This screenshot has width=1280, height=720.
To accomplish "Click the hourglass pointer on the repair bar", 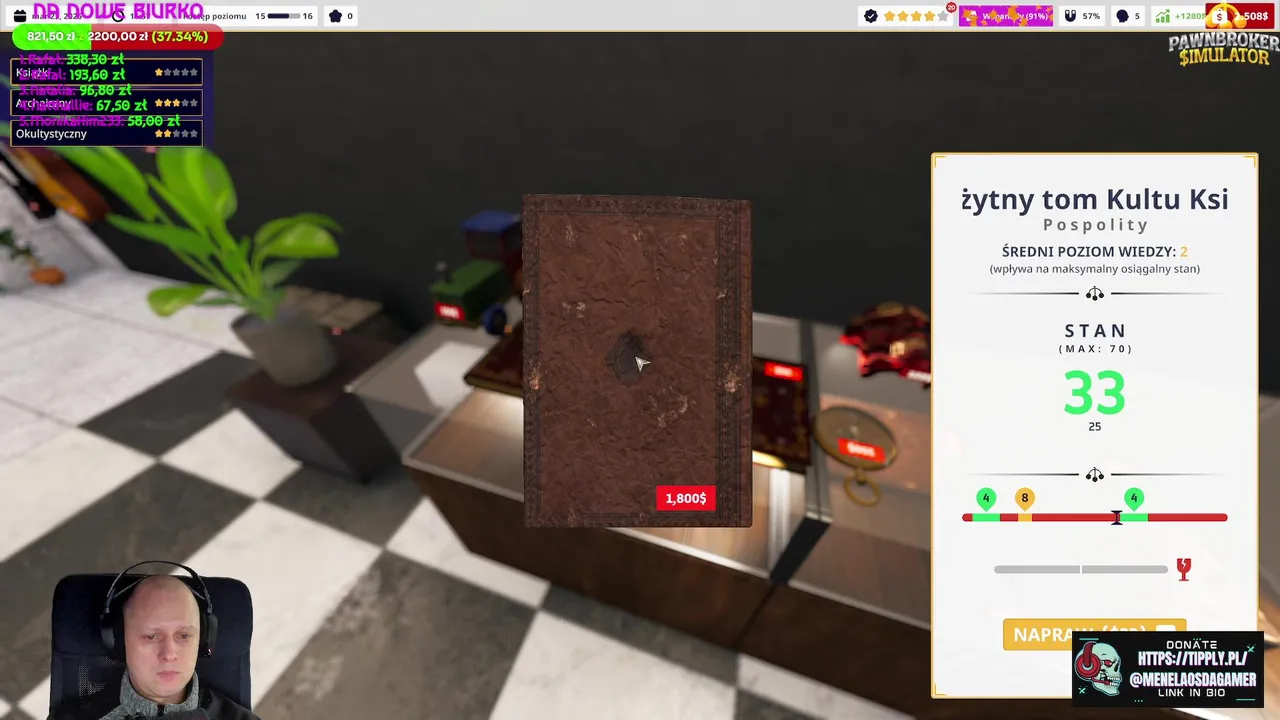I will [1117, 517].
